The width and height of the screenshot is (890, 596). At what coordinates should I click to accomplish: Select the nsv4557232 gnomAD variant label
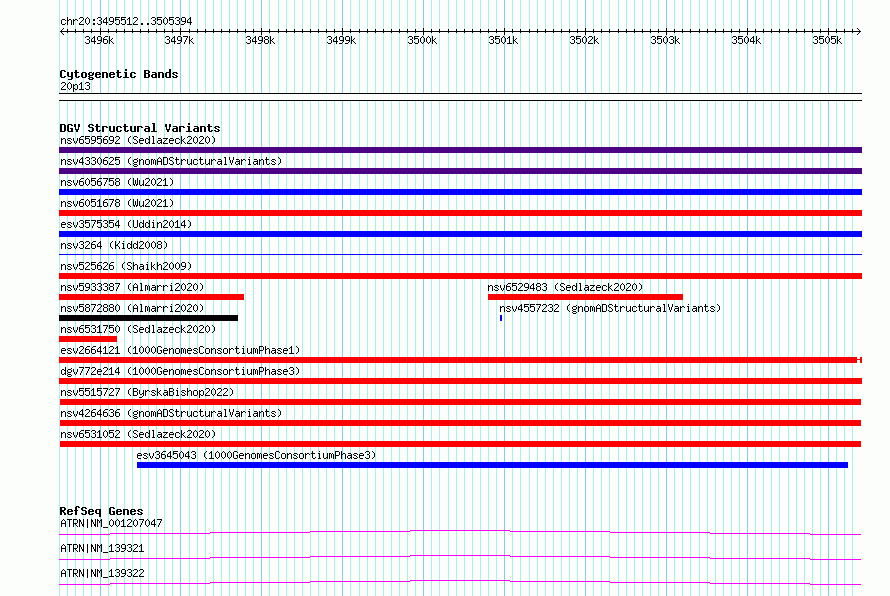click(610, 308)
